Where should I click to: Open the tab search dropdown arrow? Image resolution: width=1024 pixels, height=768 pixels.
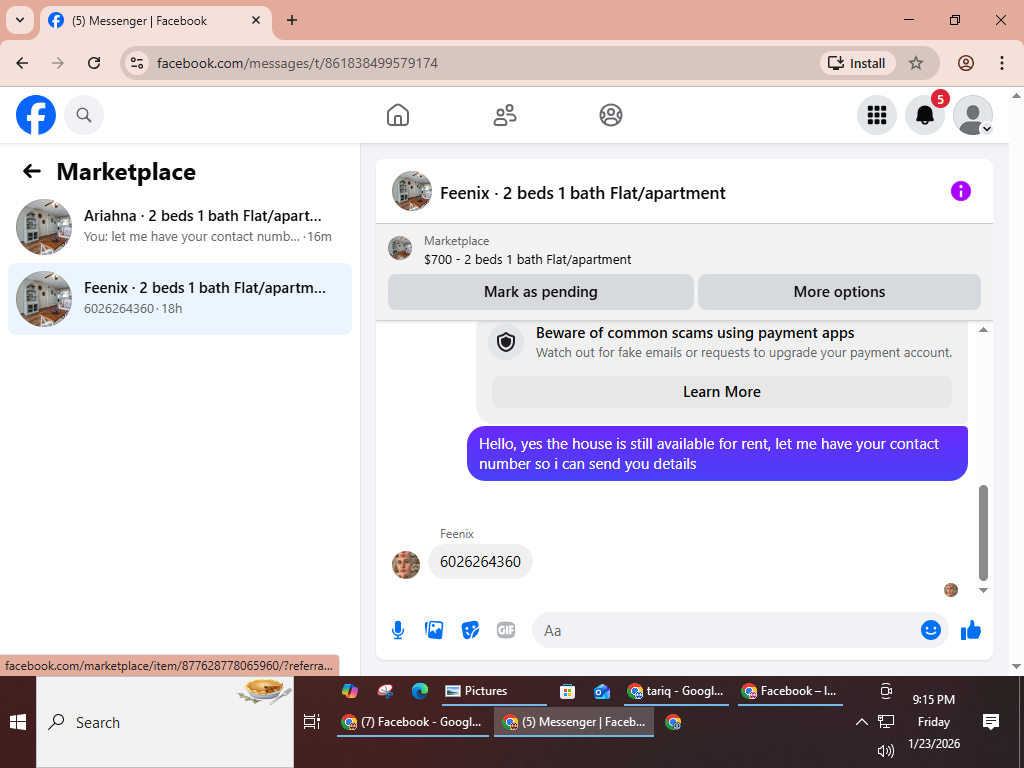[20, 20]
